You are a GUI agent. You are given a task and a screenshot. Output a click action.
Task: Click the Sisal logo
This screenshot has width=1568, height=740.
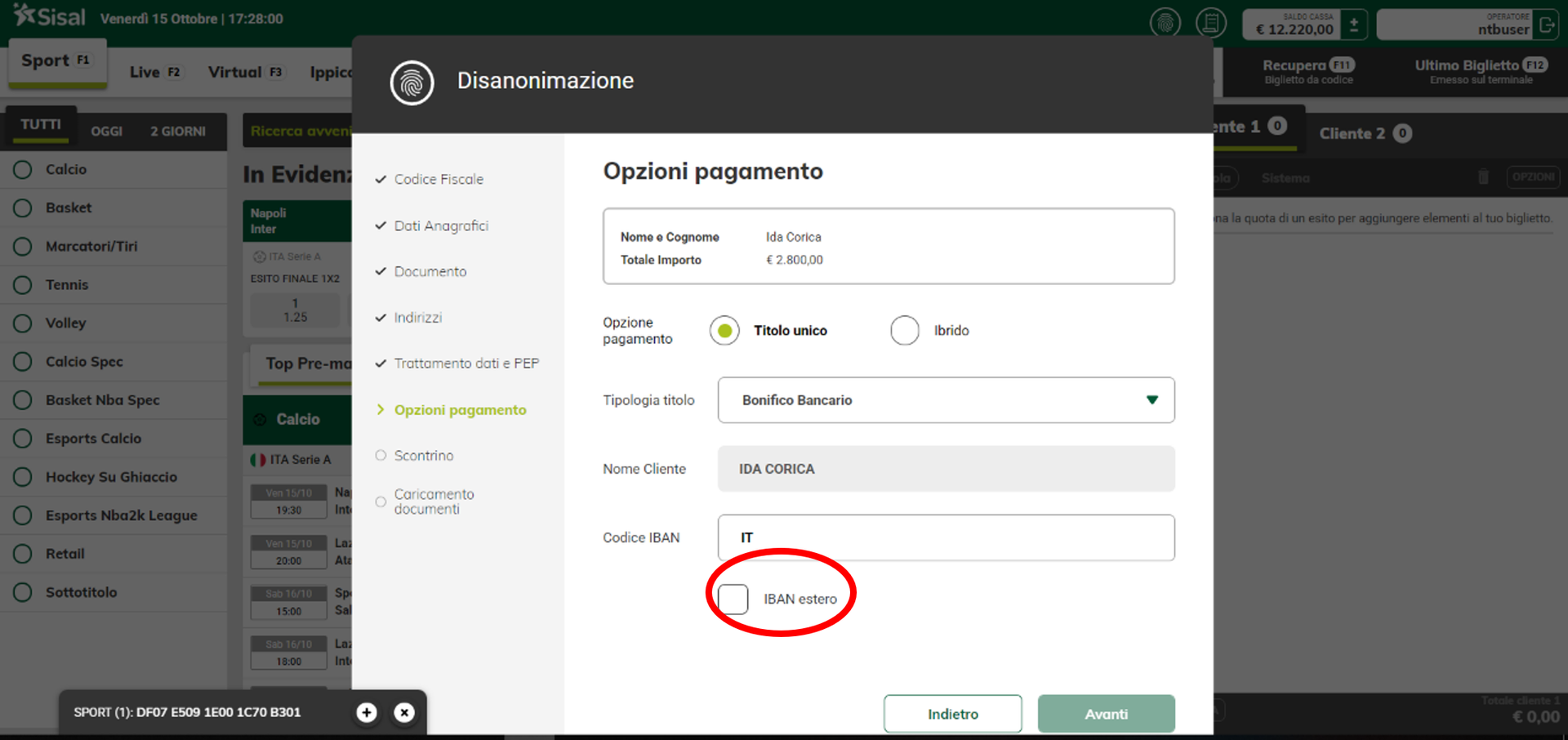pos(51,16)
